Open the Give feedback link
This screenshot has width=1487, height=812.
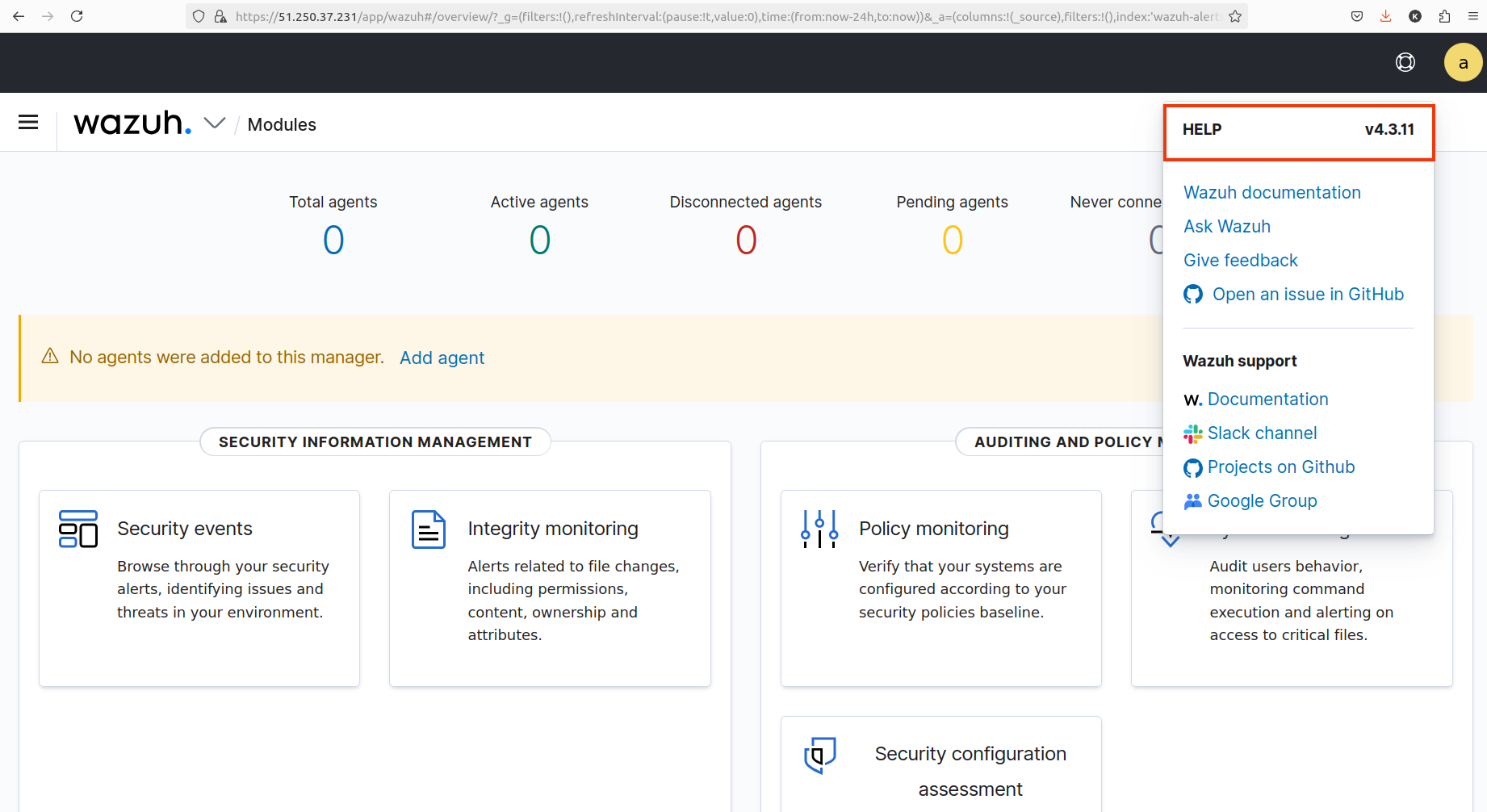(1241, 261)
